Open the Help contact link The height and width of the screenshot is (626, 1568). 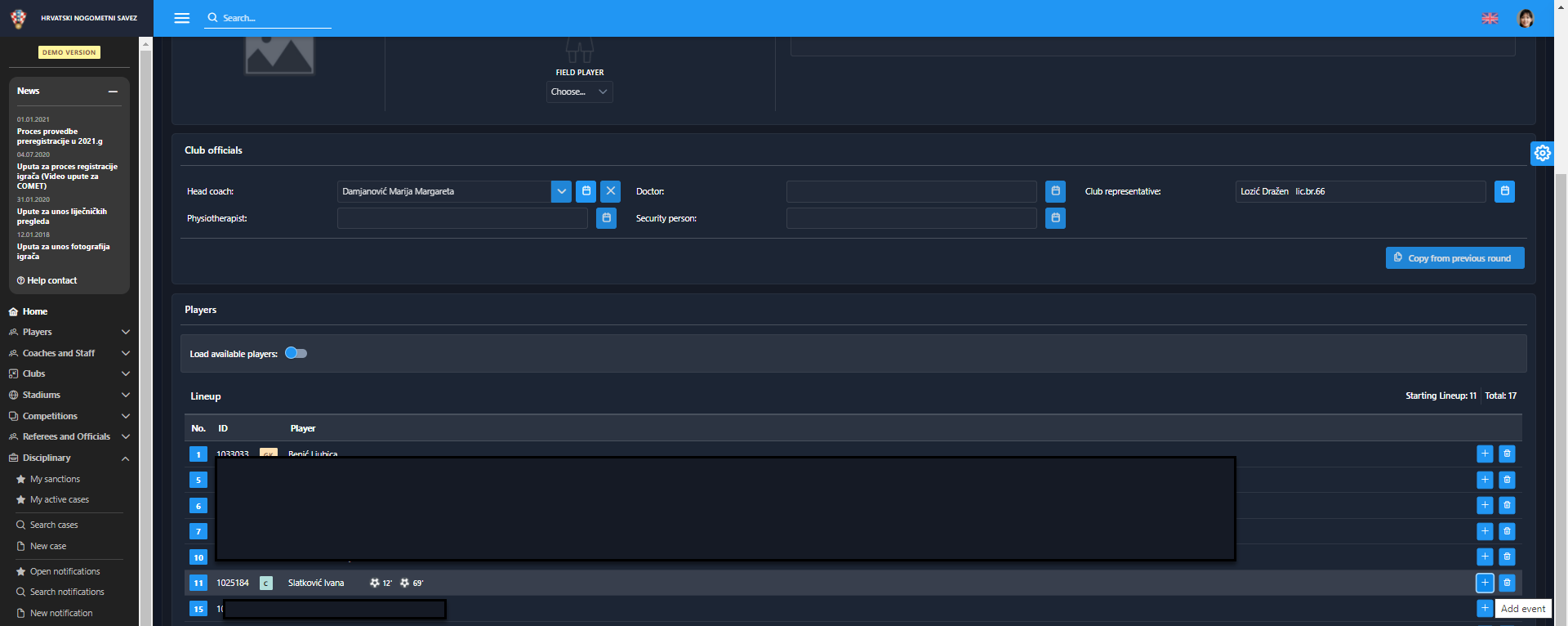[x=47, y=280]
